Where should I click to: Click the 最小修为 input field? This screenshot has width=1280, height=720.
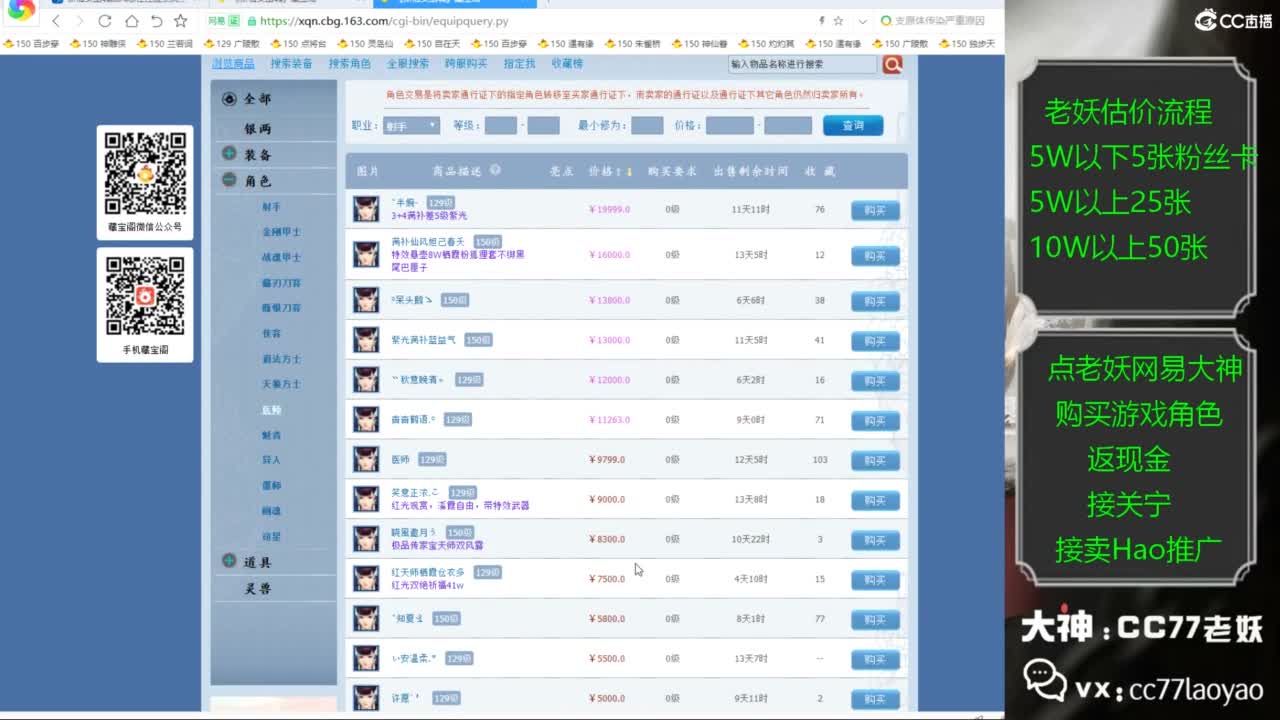[647, 126]
